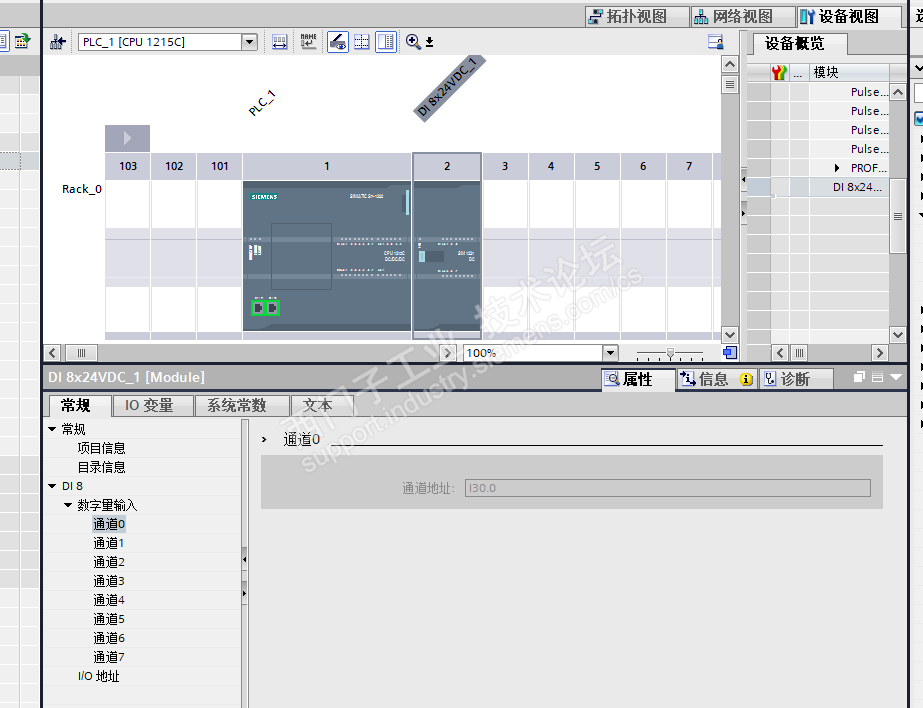This screenshot has height=708, width=923.
Task: Click the go-to-network-view icon beside device selector
Action: (58, 42)
